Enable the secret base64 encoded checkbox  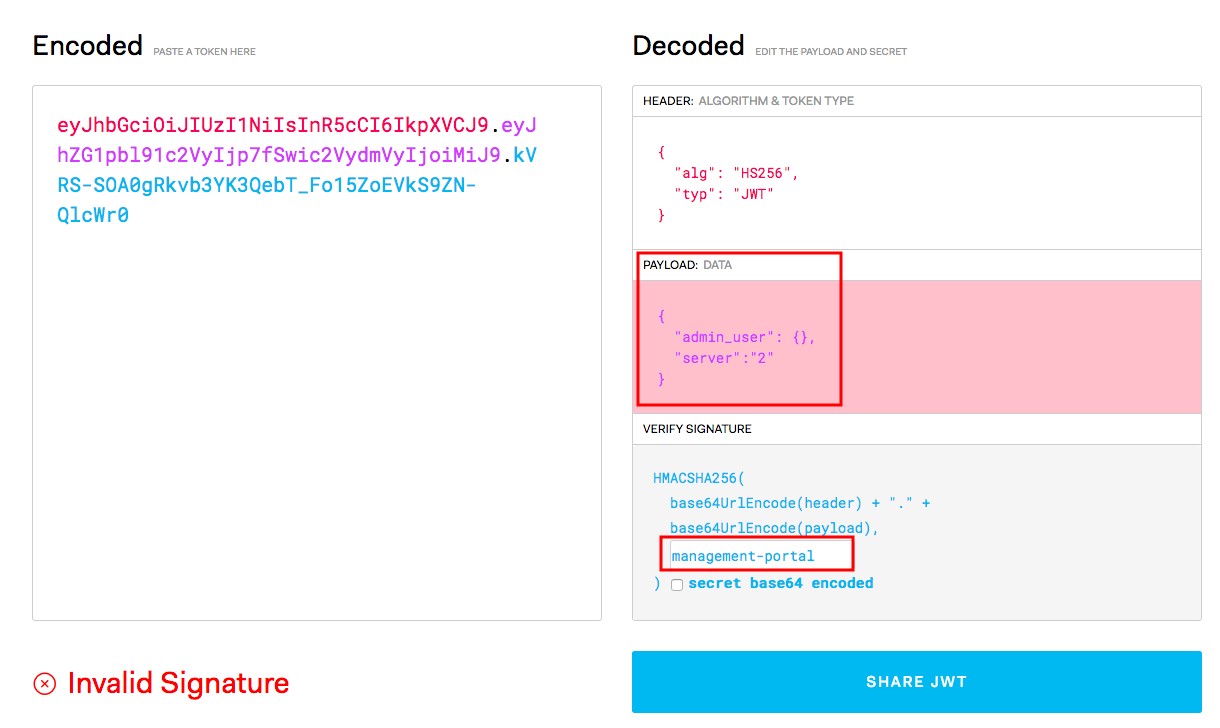point(677,585)
